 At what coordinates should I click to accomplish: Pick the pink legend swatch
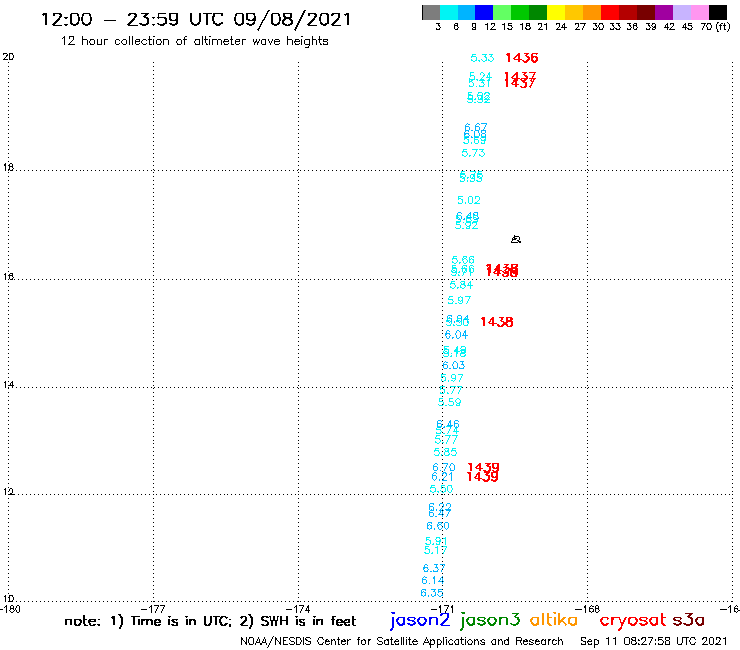click(700, 12)
